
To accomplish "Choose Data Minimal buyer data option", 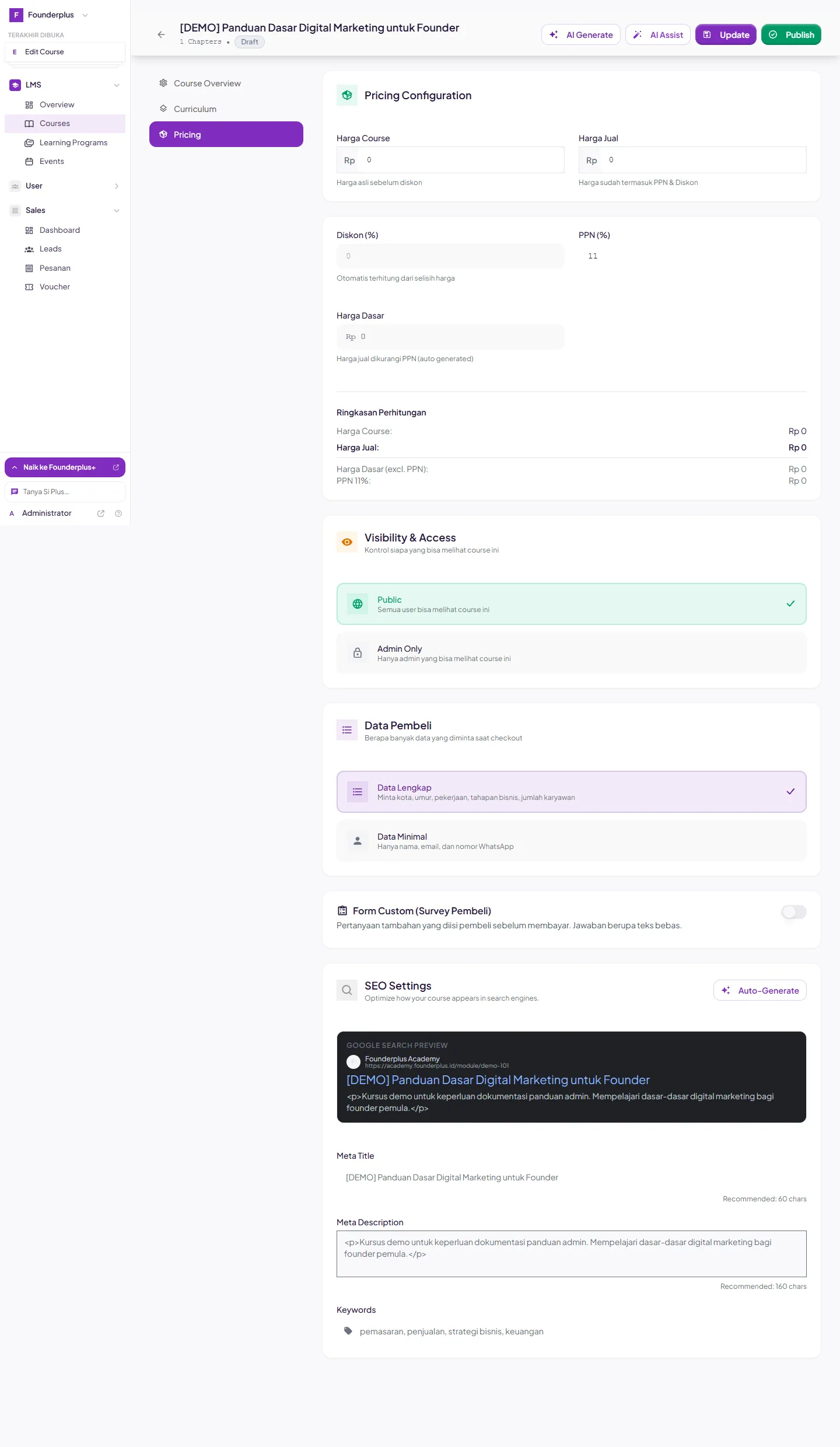I will (x=572, y=841).
